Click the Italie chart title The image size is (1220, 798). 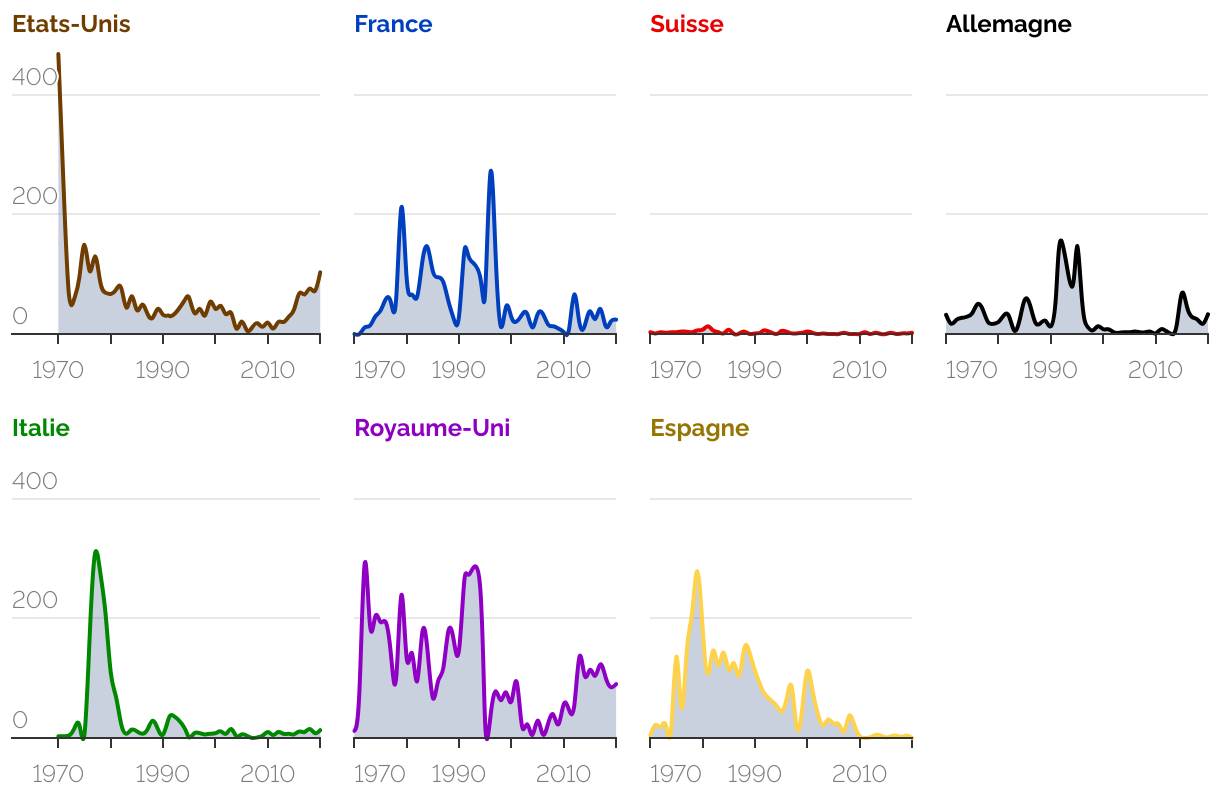(41, 428)
